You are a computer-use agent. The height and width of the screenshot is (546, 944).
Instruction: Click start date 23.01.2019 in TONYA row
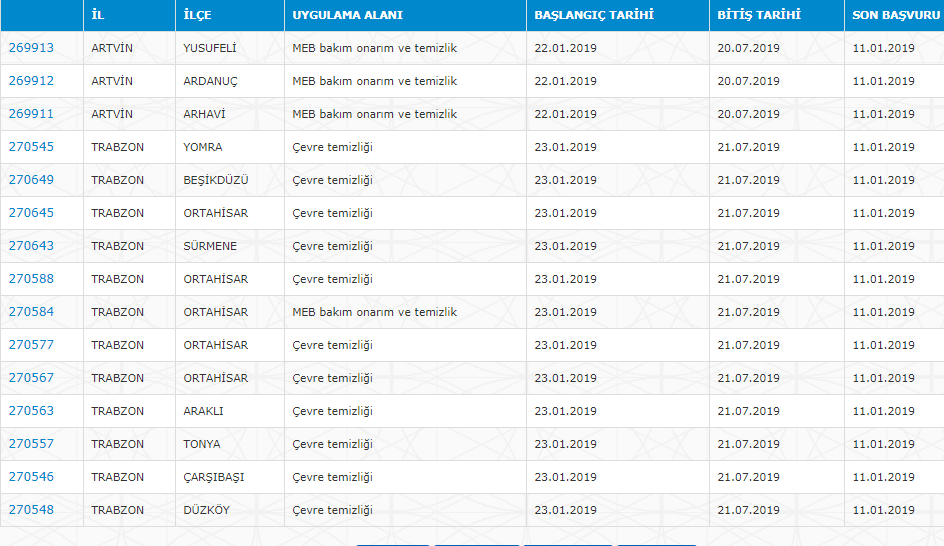pos(565,444)
